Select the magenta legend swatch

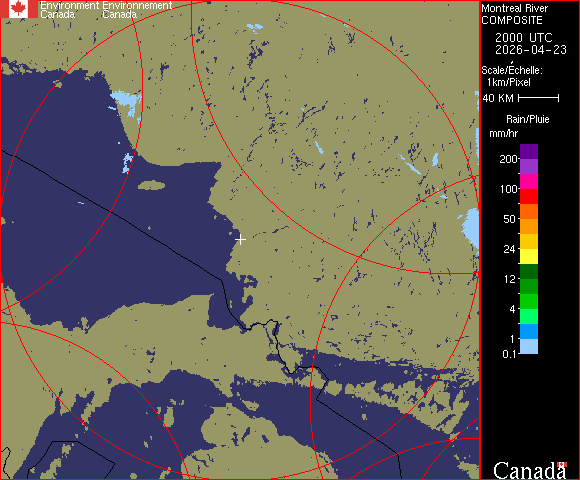(529, 182)
